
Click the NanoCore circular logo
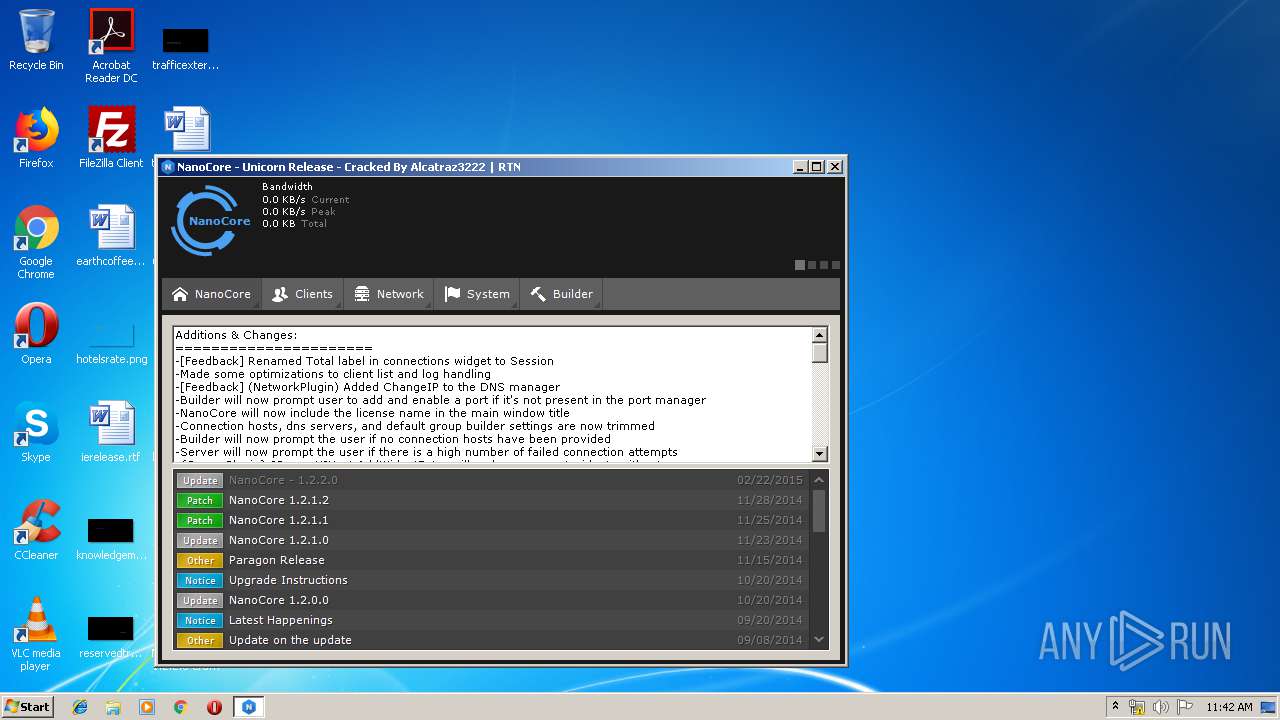(x=211, y=221)
